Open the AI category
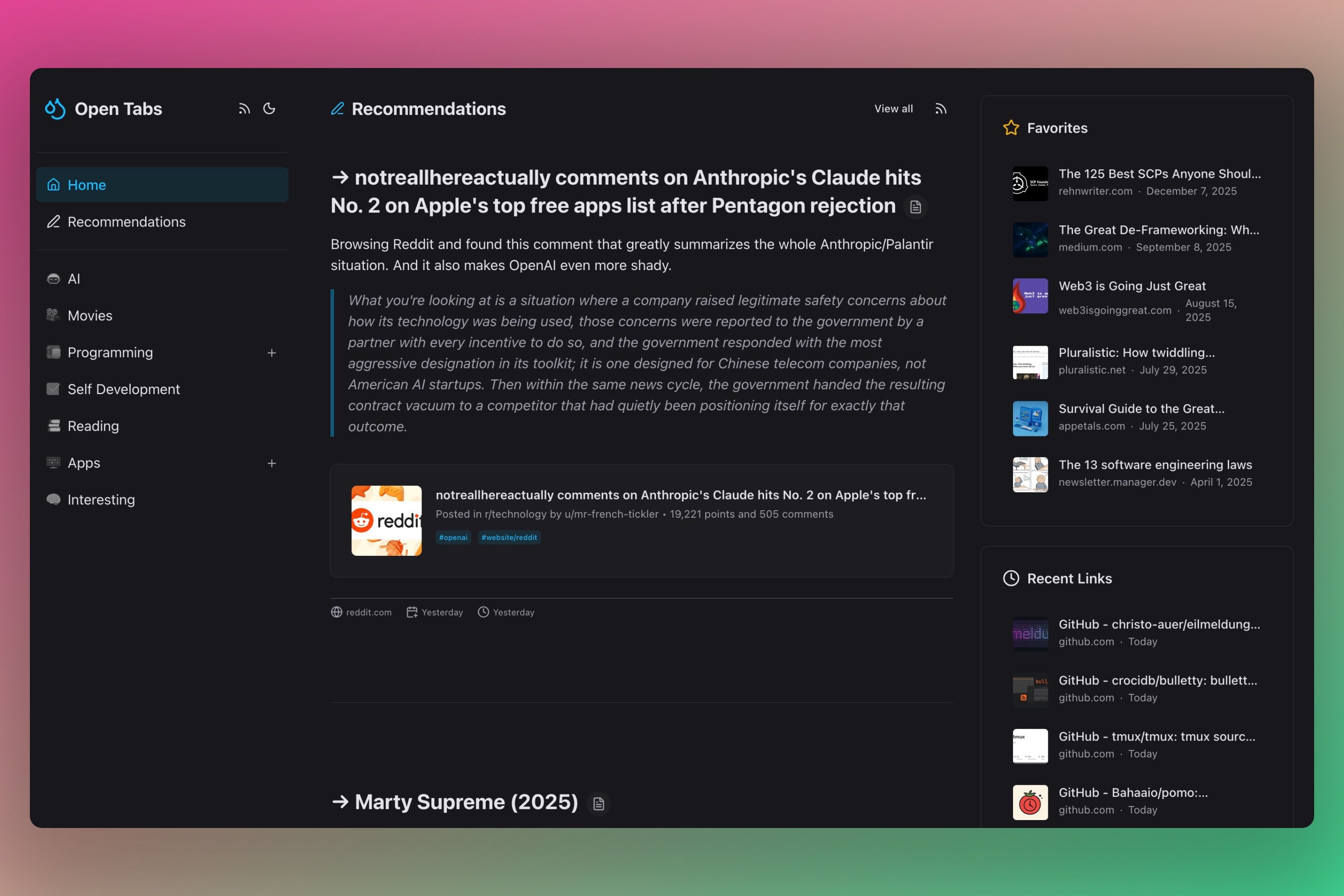Screen dimensions: 1344x896 click(x=74, y=279)
